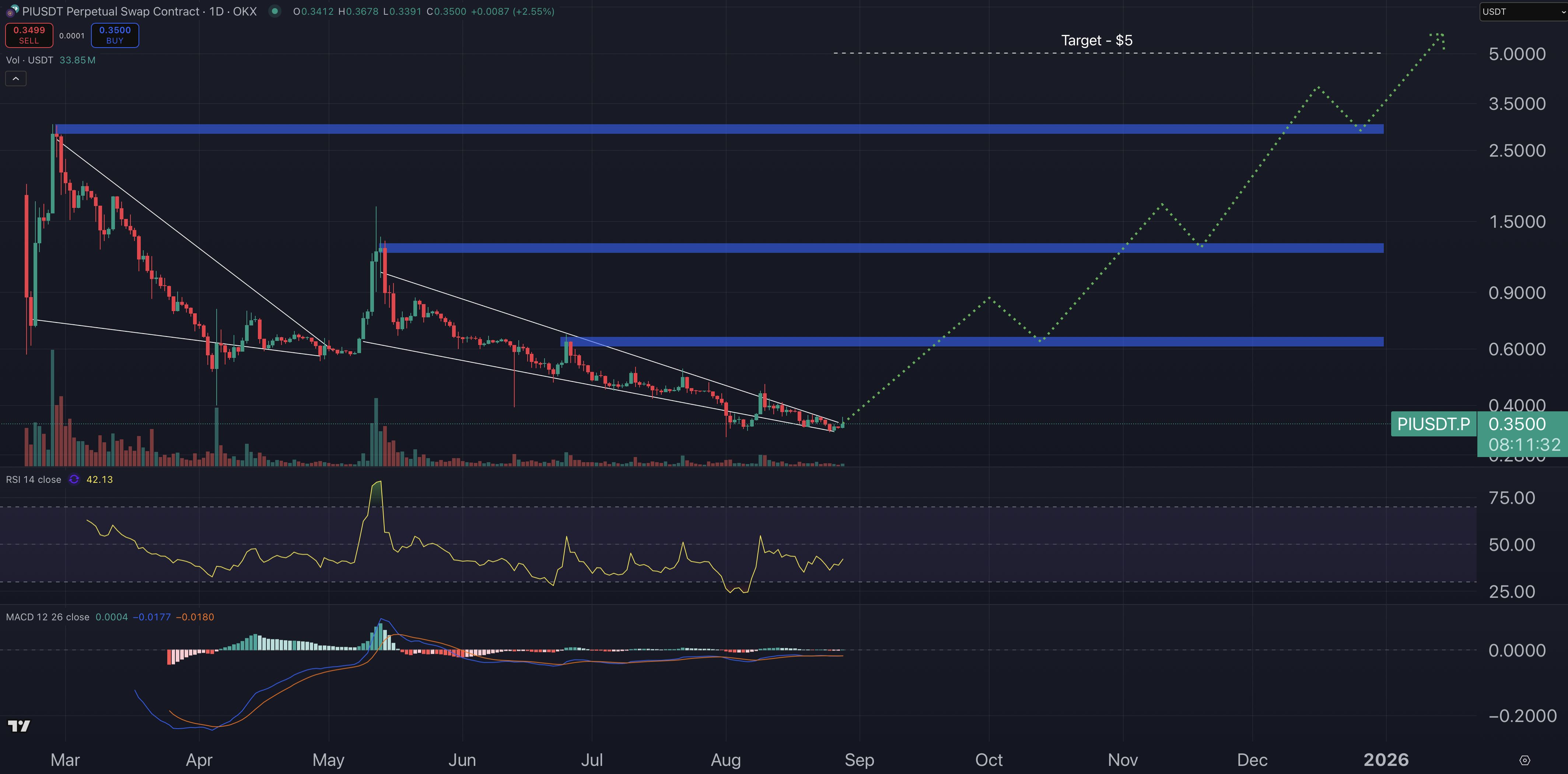The image size is (1568, 774).
Task: Click the purple refresh icon beside RSI 14
Action: (x=74, y=479)
